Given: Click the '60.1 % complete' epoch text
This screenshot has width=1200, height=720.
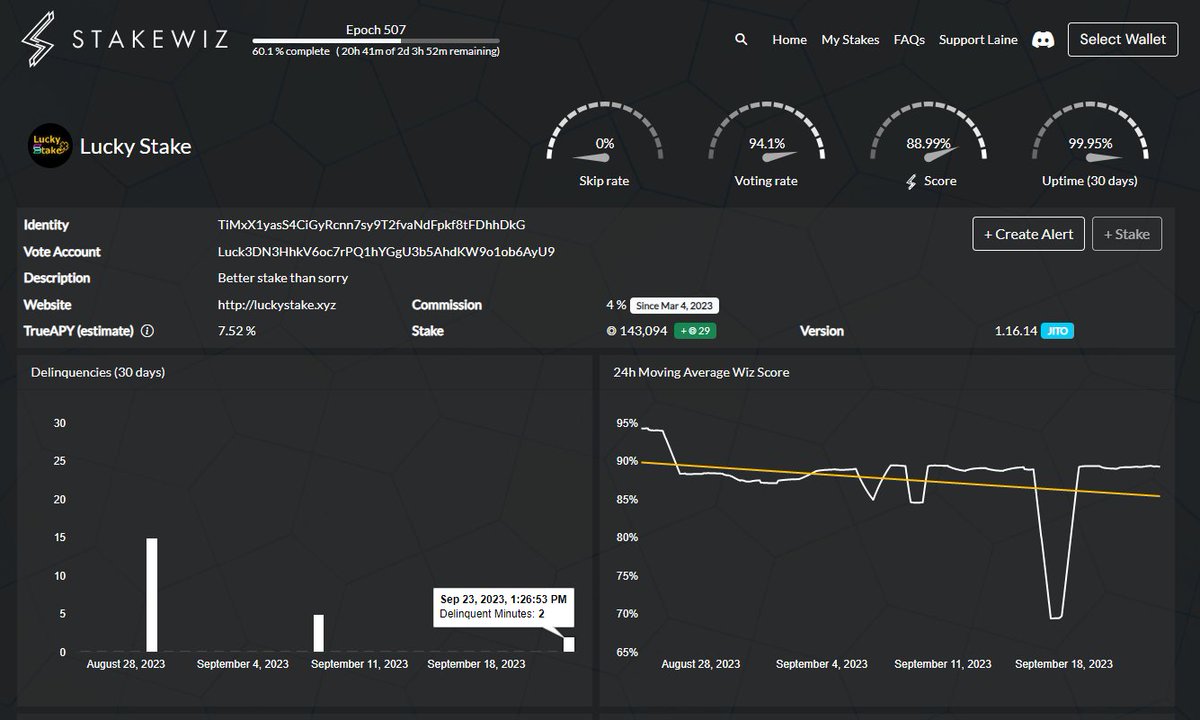Looking at the screenshot, I should tap(290, 51).
